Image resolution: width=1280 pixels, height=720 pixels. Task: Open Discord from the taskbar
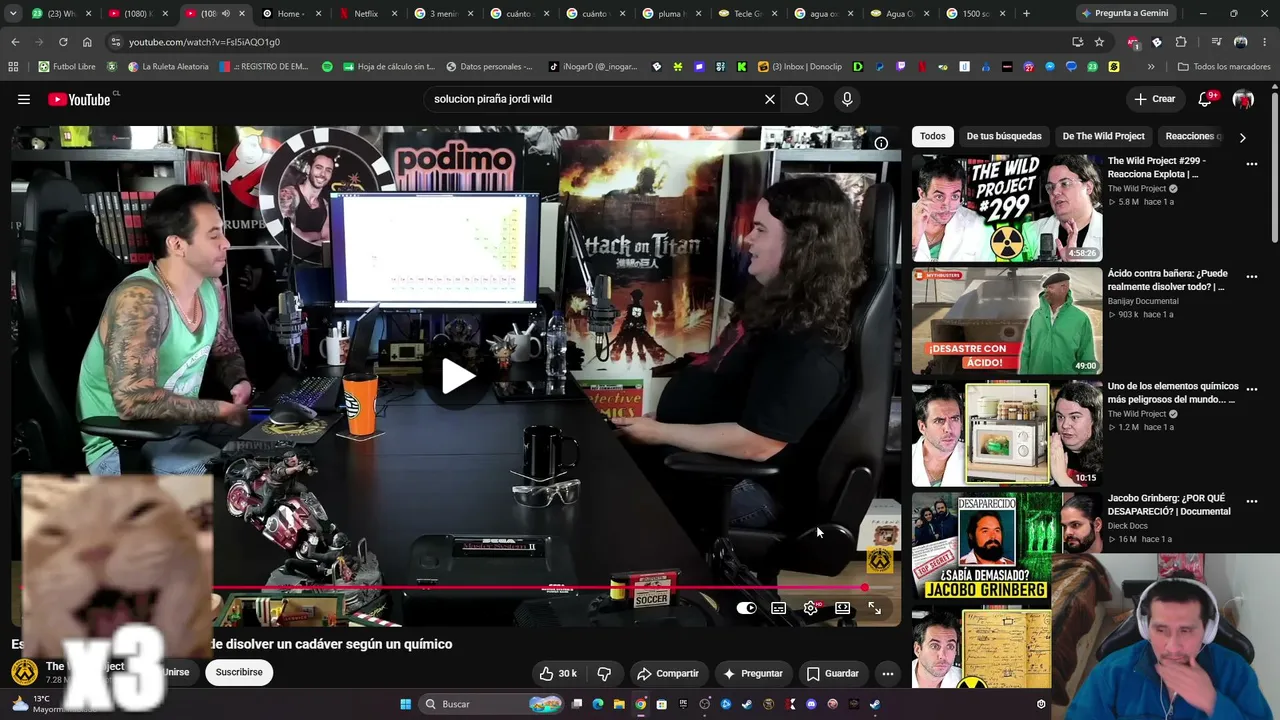tap(811, 704)
